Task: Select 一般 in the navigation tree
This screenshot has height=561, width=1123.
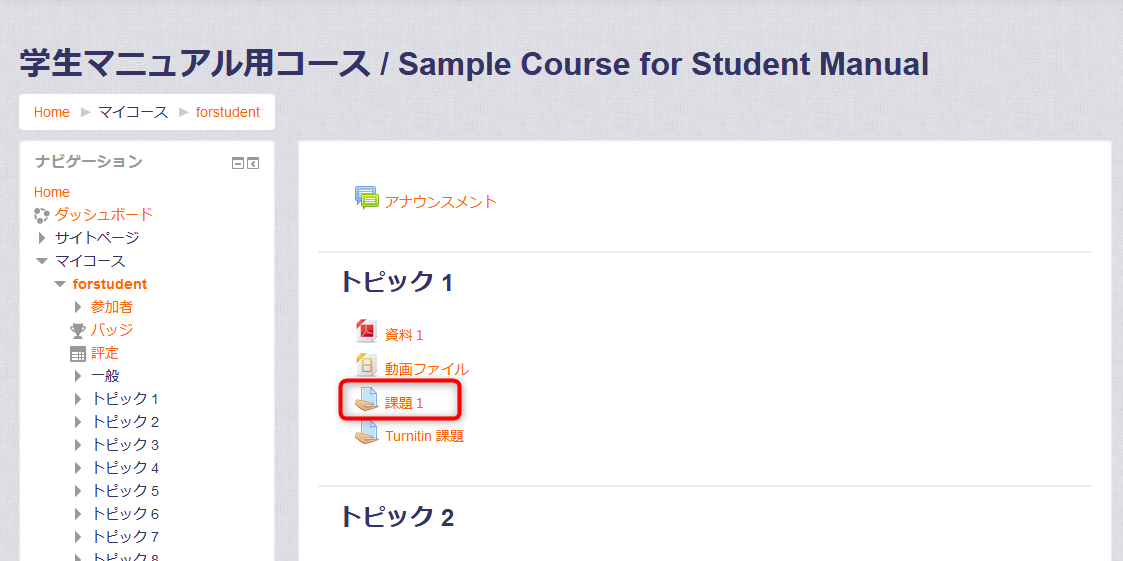Action: [105, 376]
